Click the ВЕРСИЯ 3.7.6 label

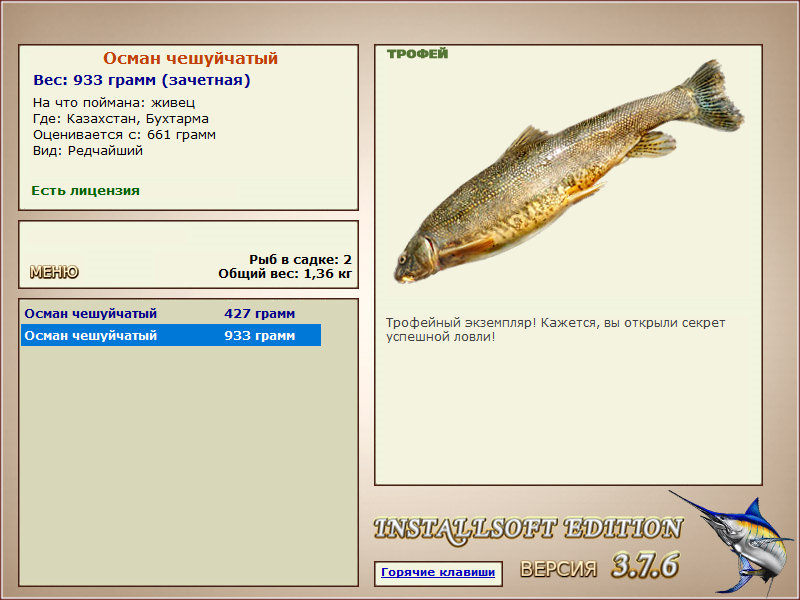point(599,566)
